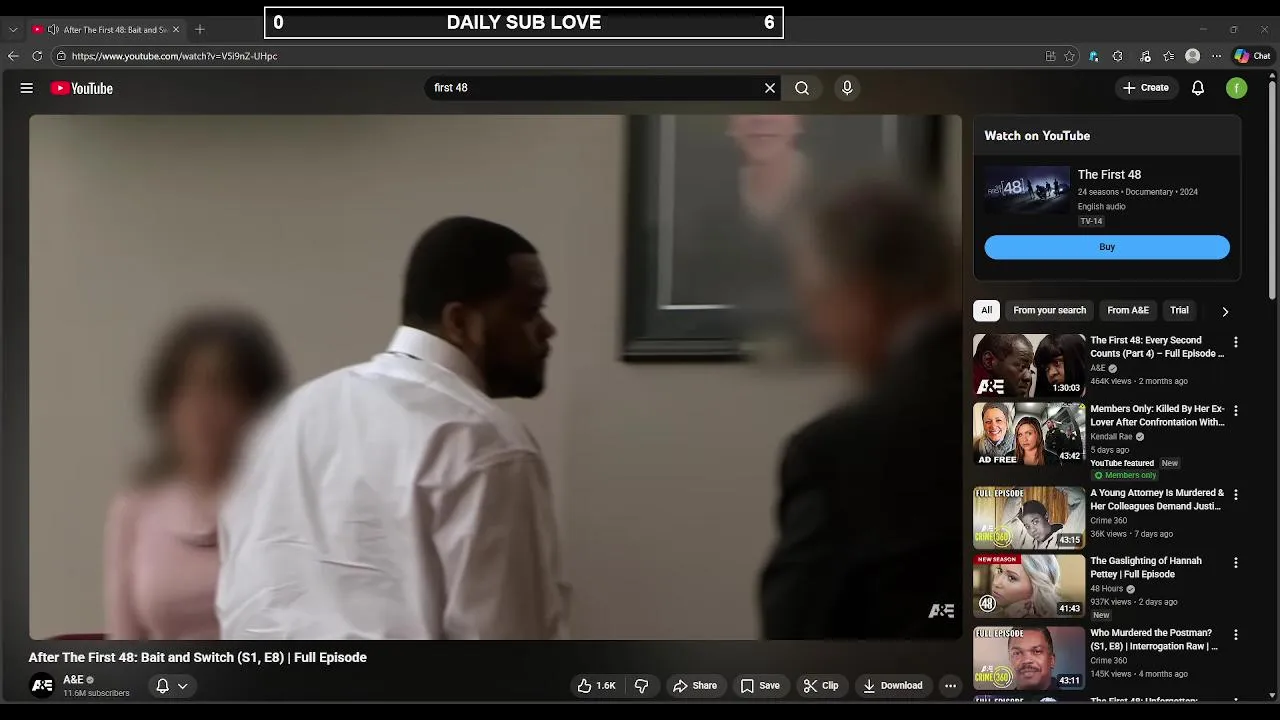Open the split screen apps icon

click(1050, 56)
